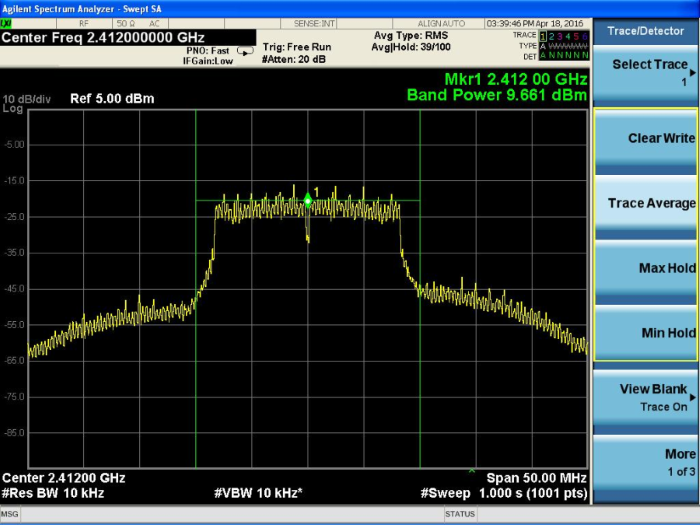Image resolution: width=700 pixels, height=525 pixels.
Task: Click trace number 6 in trace indicator
Action: click(x=586, y=36)
